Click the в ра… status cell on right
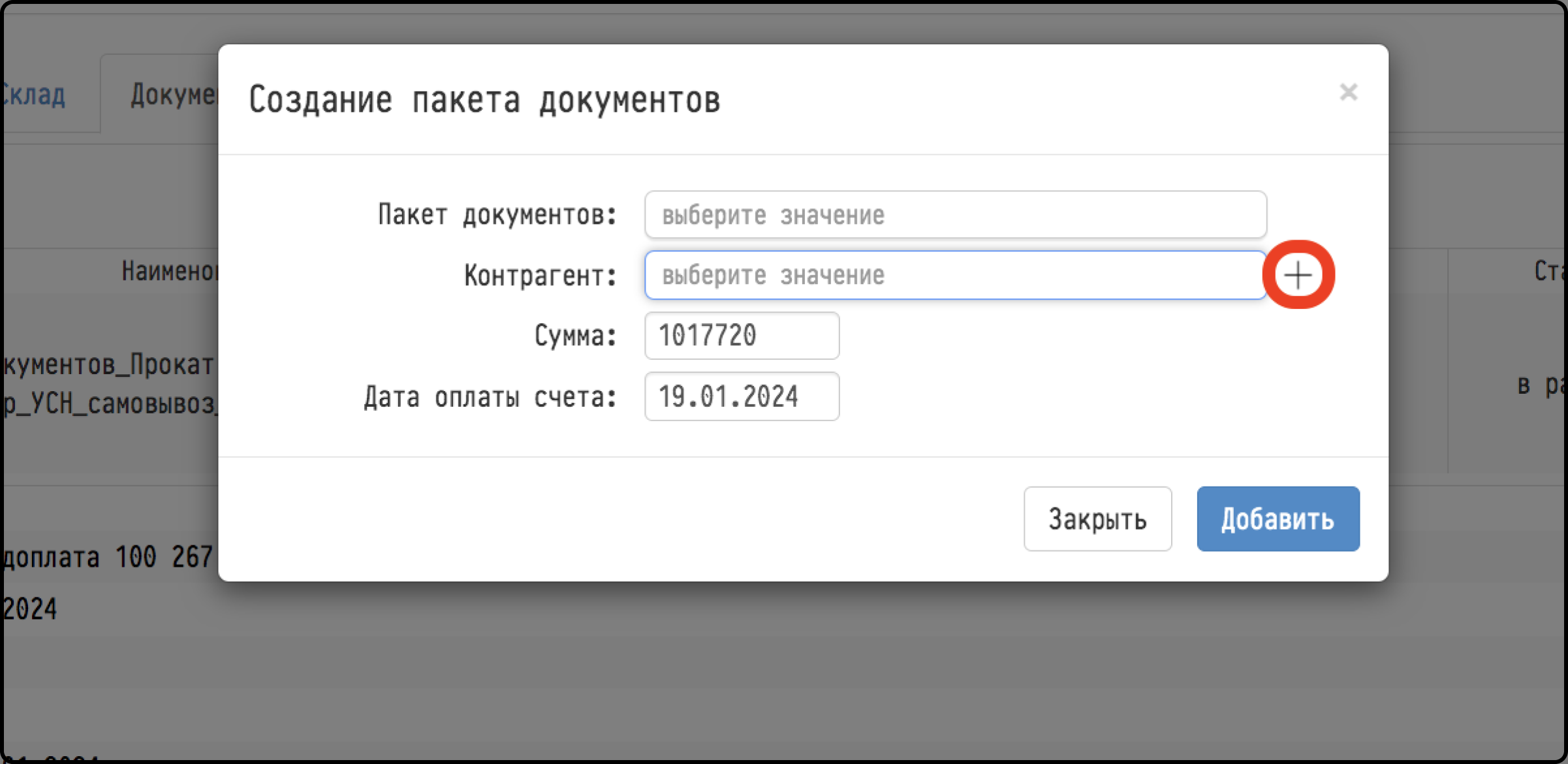 [1541, 385]
